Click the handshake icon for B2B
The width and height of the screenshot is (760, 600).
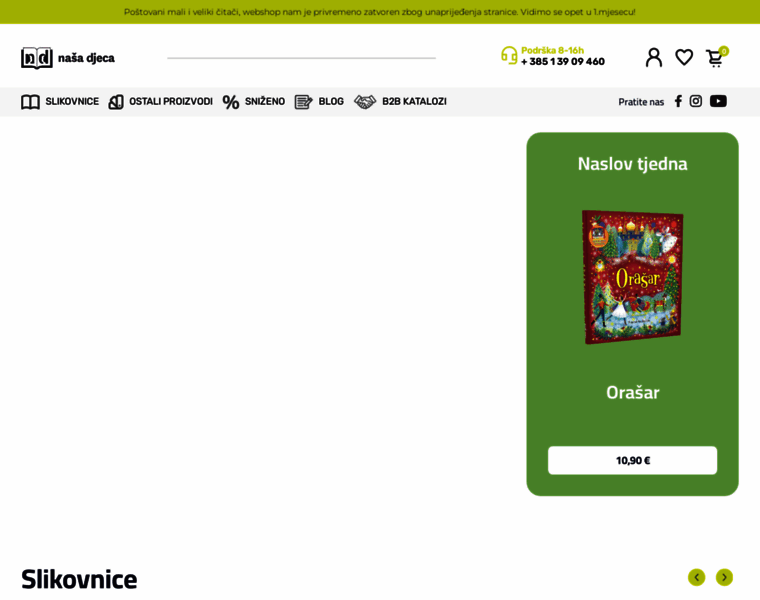pyautogui.click(x=364, y=102)
